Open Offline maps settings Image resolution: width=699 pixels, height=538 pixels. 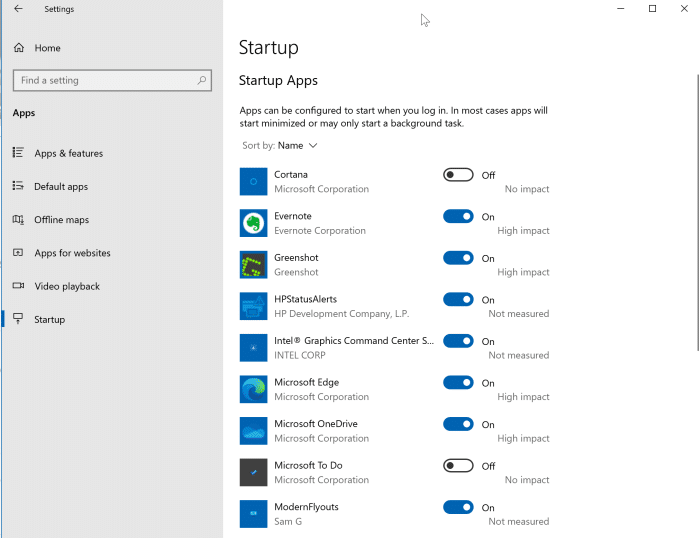pyautogui.click(x=61, y=220)
